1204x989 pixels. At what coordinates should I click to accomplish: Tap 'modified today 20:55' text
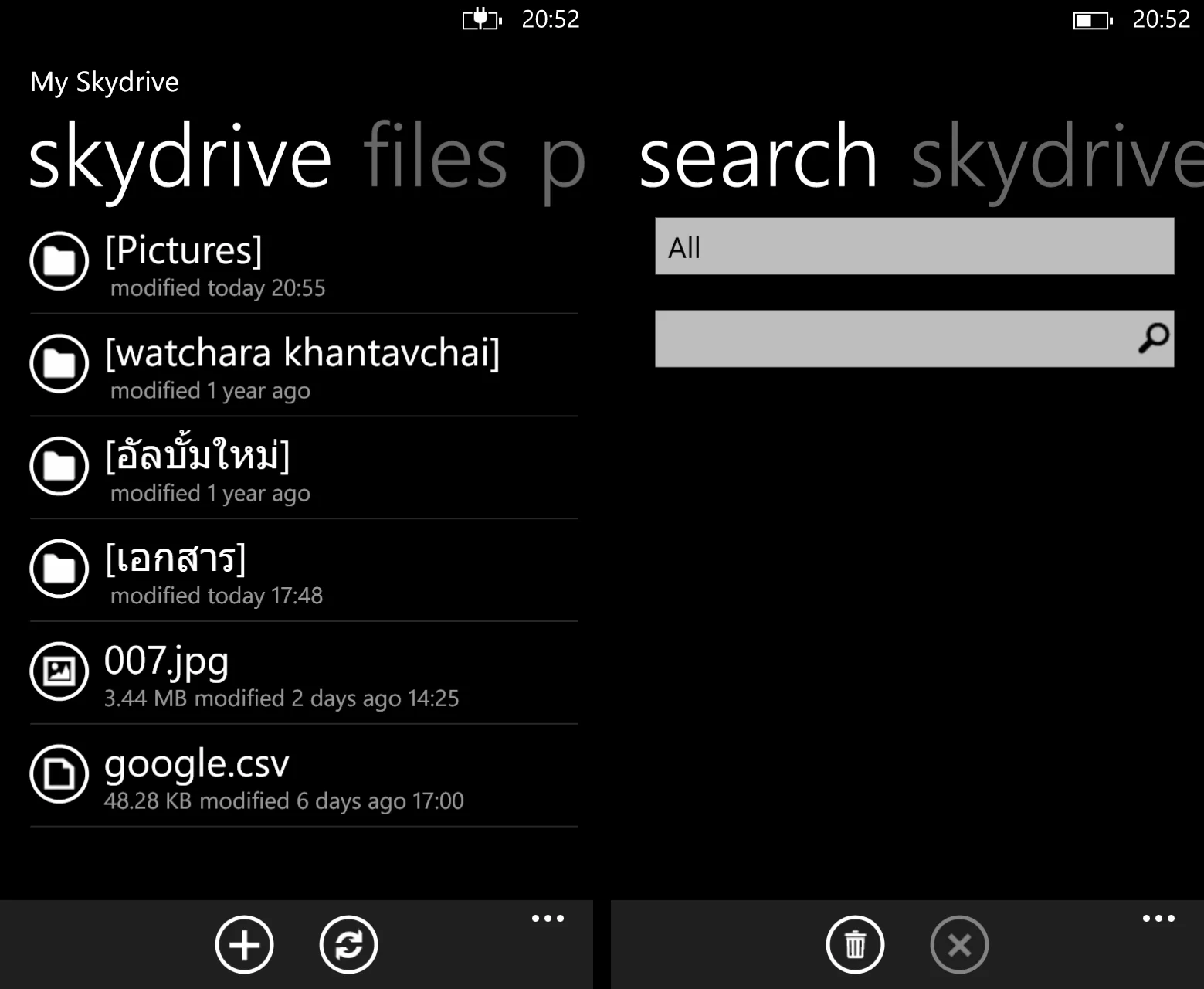click(218, 288)
